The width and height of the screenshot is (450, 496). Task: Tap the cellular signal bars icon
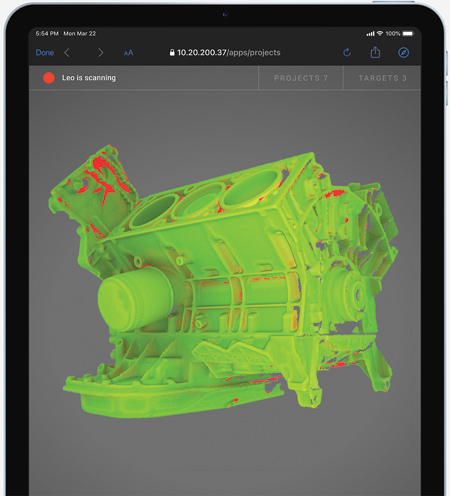coord(370,34)
